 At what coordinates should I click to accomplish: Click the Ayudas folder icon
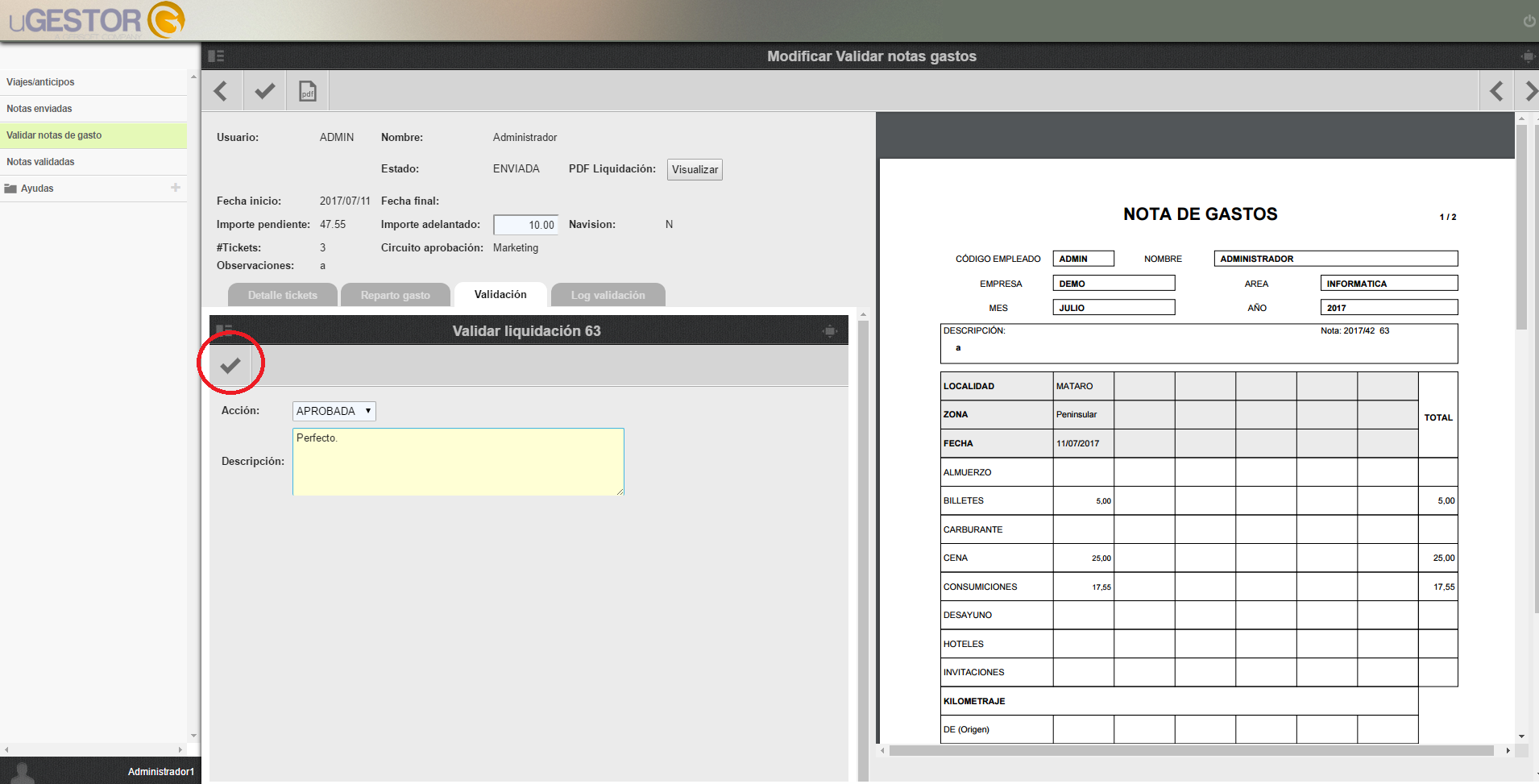[x=10, y=189]
